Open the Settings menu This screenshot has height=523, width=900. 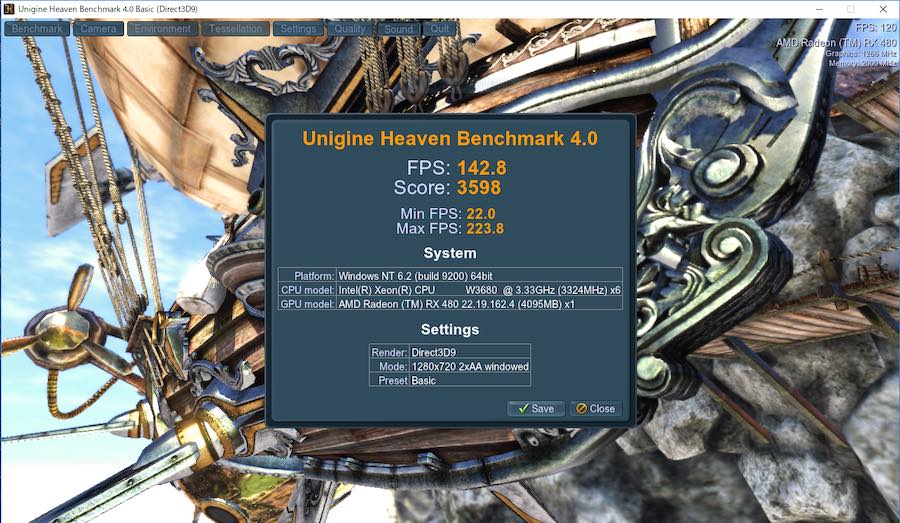click(298, 28)
